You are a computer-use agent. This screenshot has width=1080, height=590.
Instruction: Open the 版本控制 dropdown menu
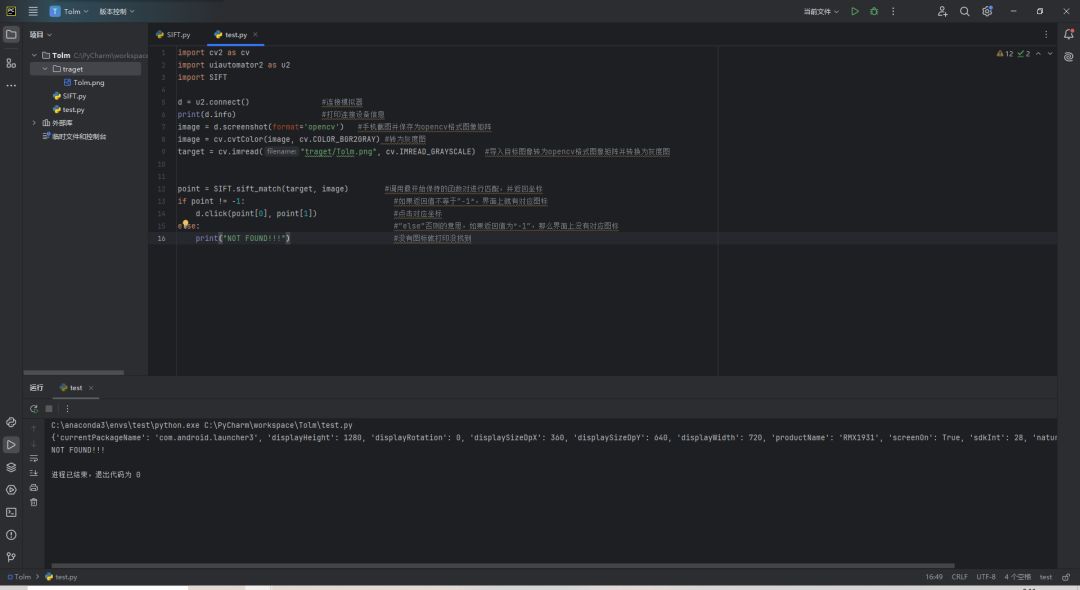(x=116, y=11)
